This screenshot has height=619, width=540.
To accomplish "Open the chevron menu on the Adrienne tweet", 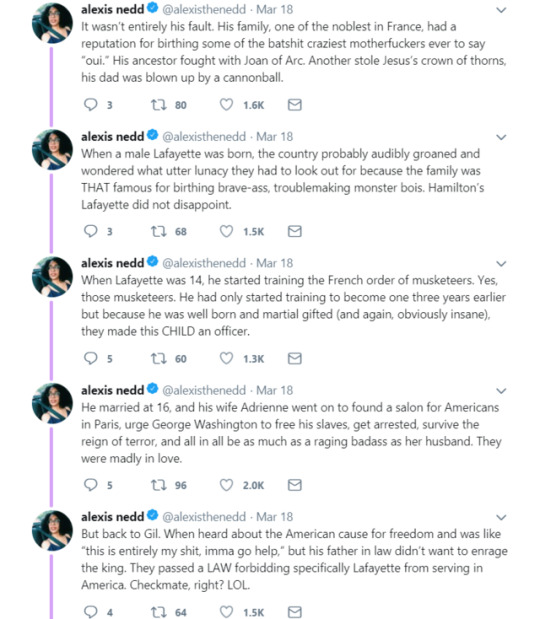I will coord(501,391).
